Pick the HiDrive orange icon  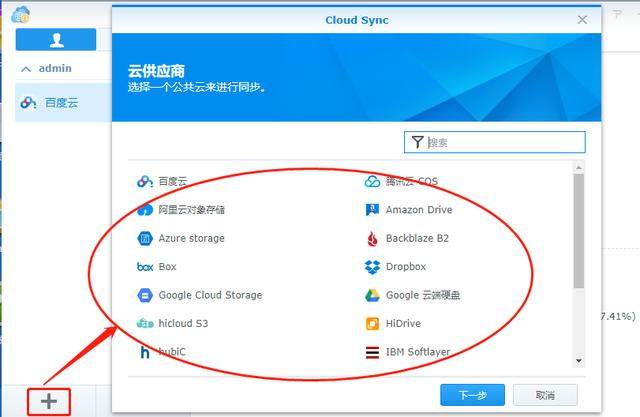point(372,324)
